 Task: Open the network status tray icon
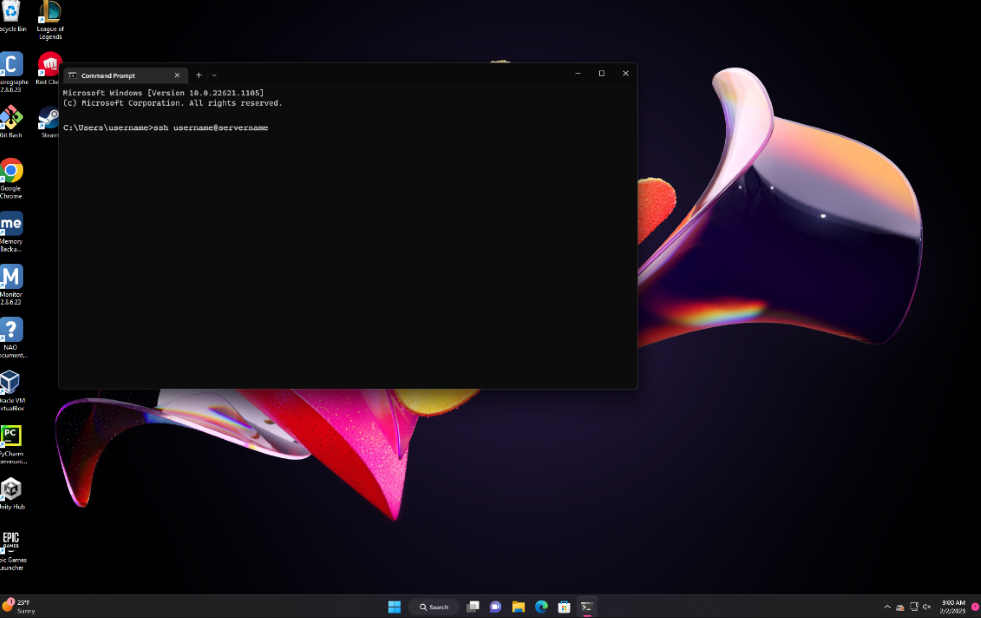(x=914, y=607)
